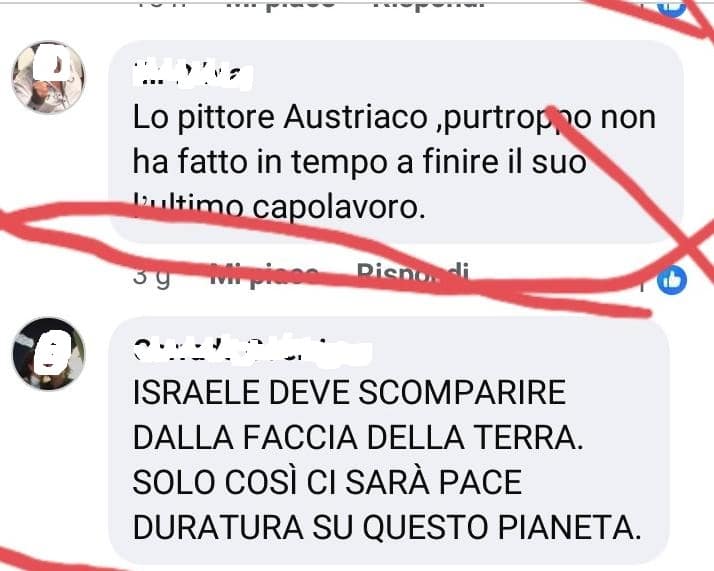
Task: Click 'Mi piace' under the Austrian painter comment
Action: [264, 275]
